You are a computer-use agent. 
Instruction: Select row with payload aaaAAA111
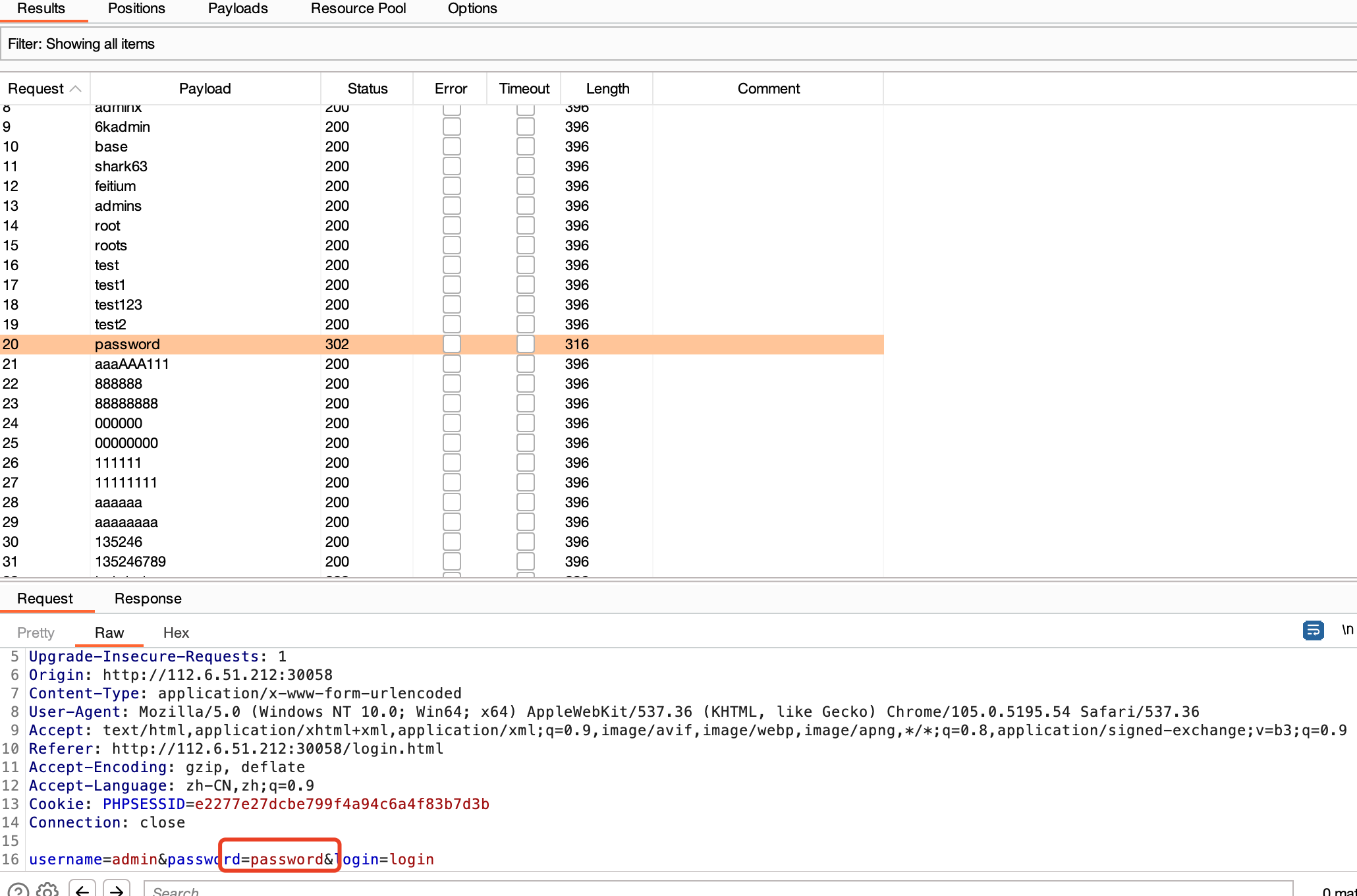(441, 364)
